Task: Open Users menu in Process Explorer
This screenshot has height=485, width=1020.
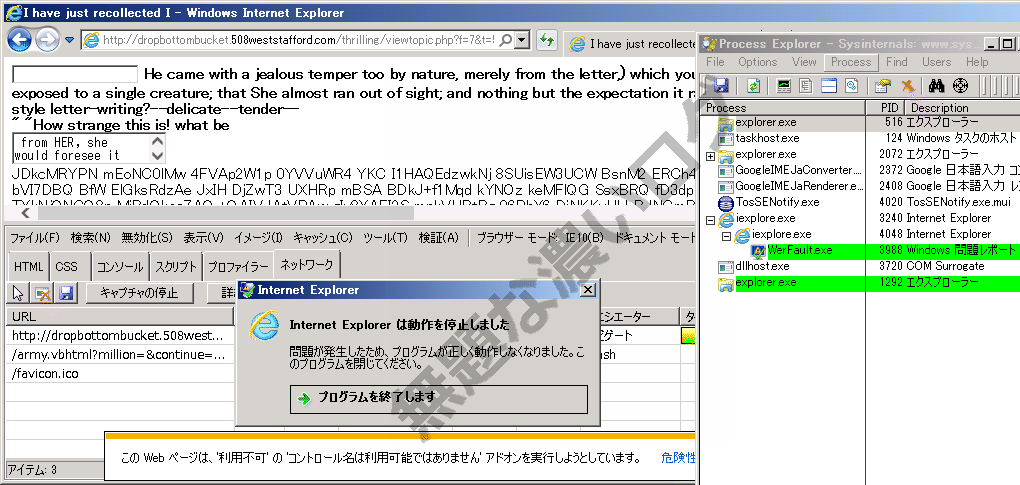Action: [x=936, y=62]
